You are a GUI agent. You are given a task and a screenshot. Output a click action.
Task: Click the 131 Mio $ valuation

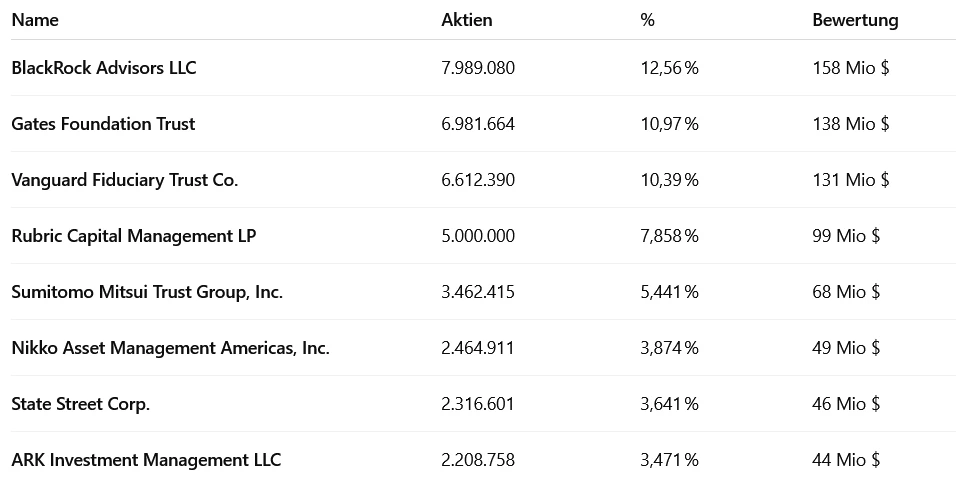click(x=851, y=180)
